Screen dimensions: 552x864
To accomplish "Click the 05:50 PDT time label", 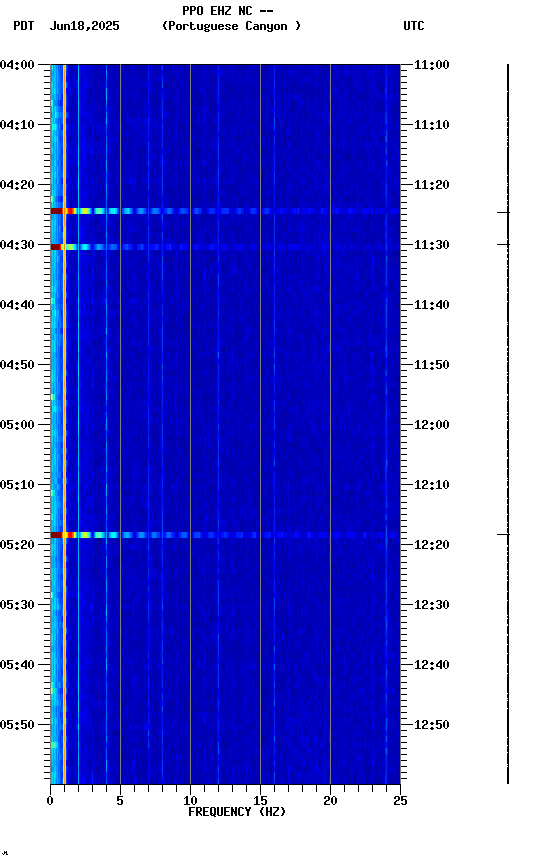I will (17, 726).
